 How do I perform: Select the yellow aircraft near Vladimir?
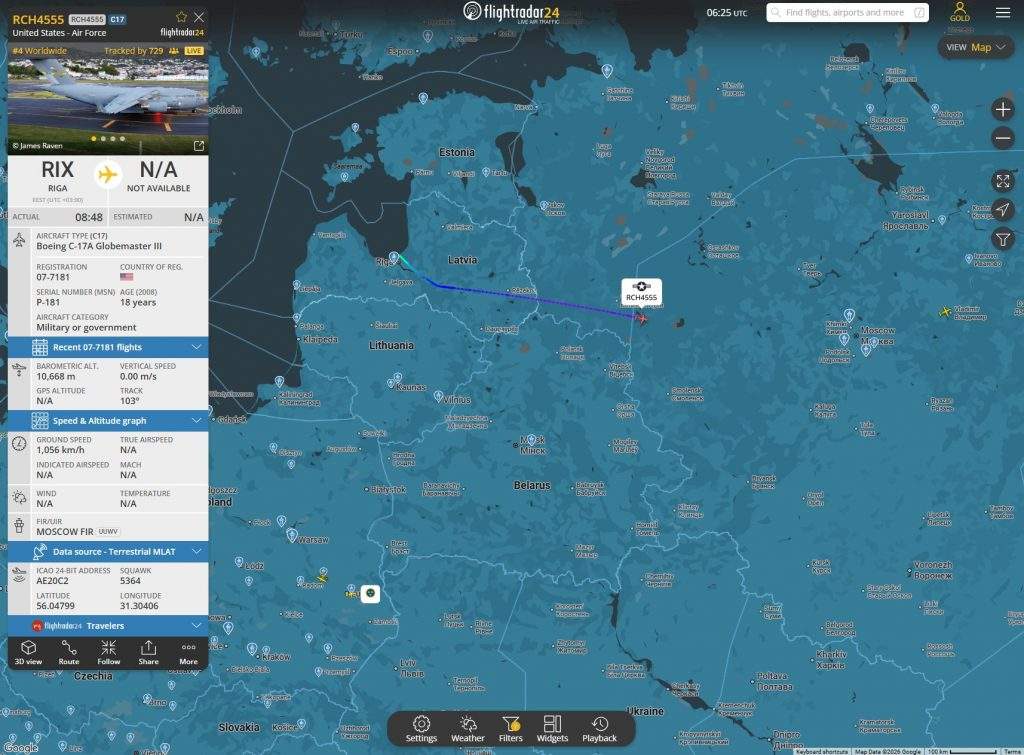944,312
